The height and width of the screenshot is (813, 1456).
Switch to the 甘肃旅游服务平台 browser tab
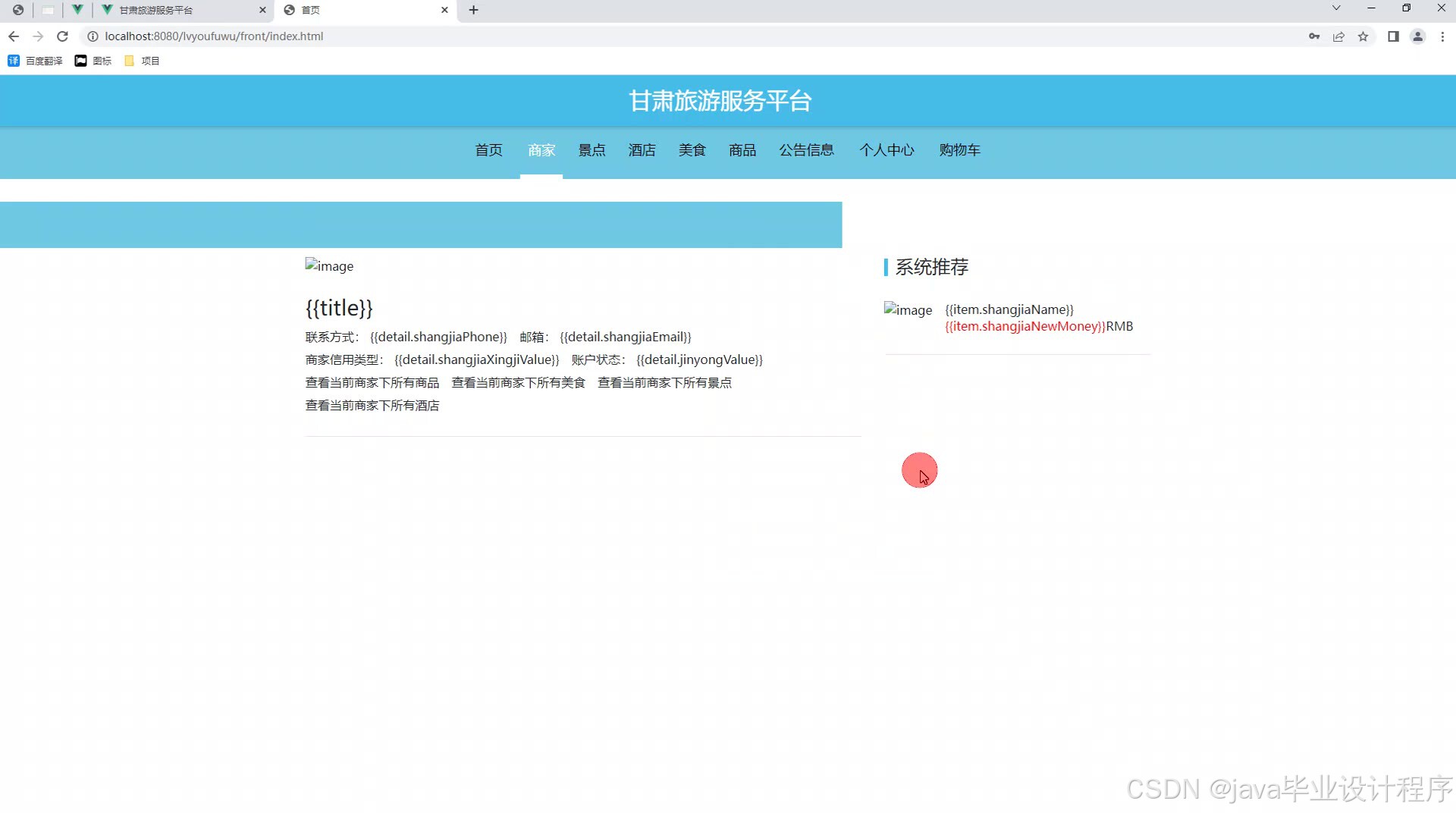coord(182,10)
